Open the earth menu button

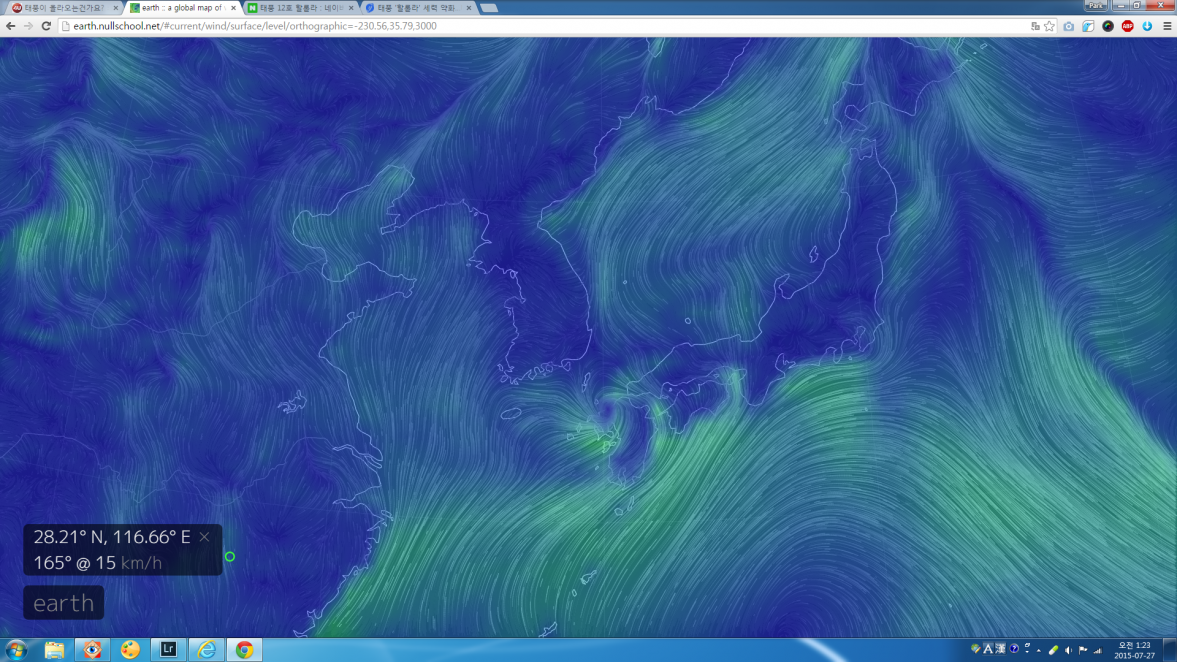point(64,603)
